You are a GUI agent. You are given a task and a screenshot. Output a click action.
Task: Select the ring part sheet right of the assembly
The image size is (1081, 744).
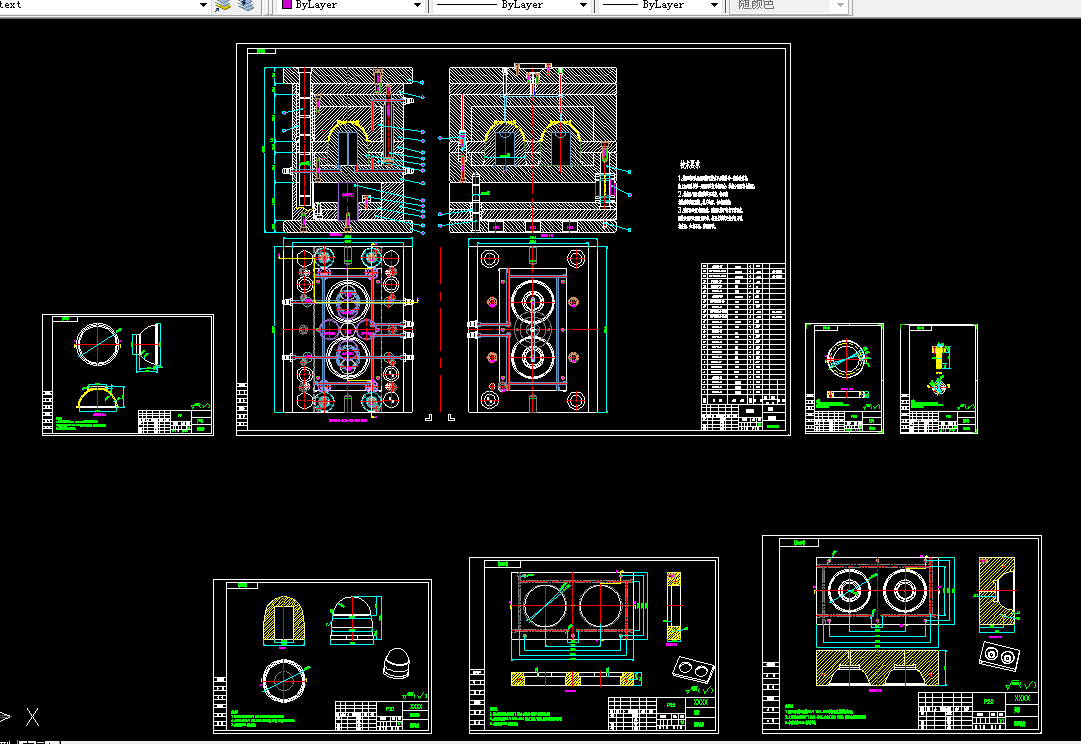point(845,379)
